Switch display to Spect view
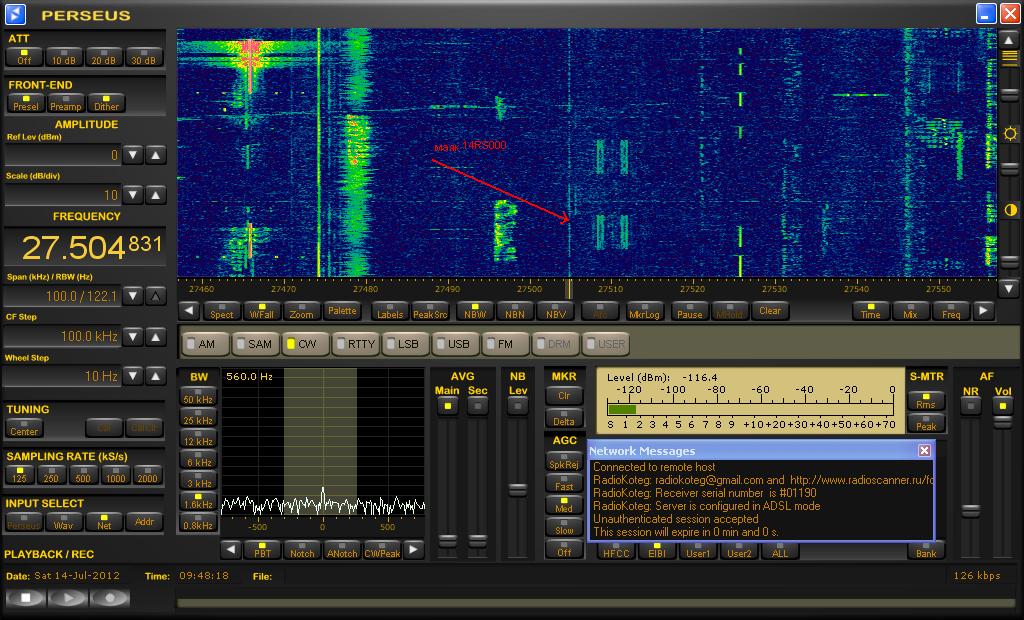Image resolution: width=1024 pixels, height=620 pixels. click(221, 311)
